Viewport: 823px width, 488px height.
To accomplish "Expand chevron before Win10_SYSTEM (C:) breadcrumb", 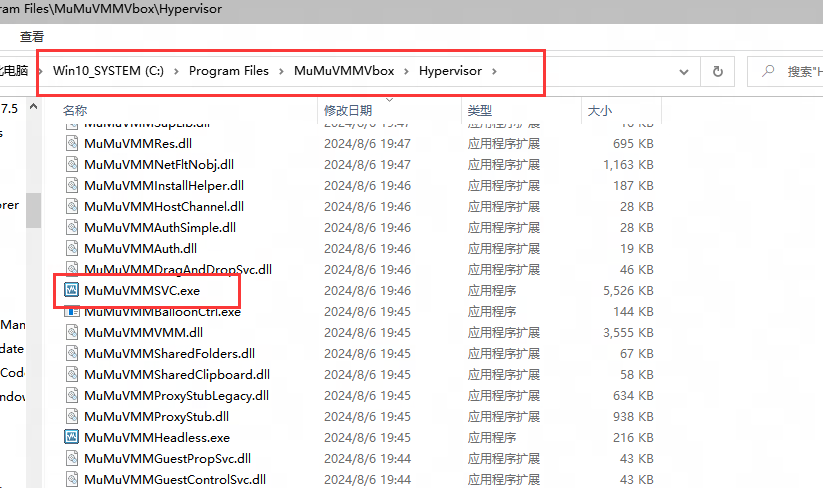I will tap(40, 71).
